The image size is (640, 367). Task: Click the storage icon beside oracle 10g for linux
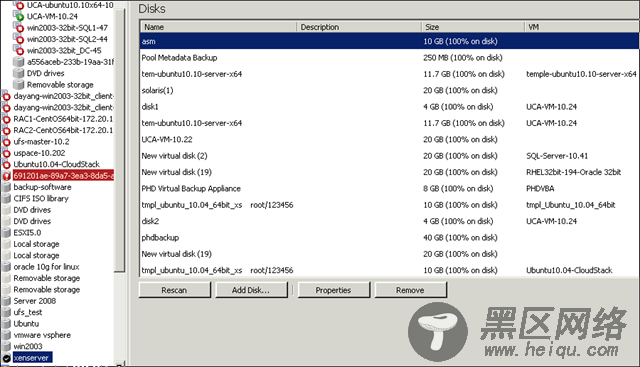click(x=6, y=267)
